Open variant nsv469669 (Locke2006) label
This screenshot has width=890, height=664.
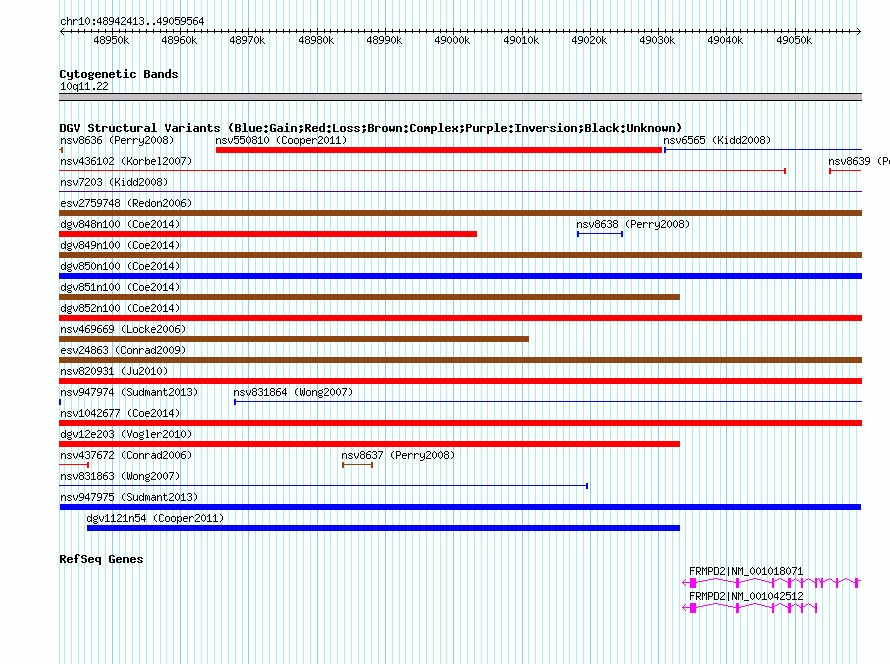tap(123, 329)
